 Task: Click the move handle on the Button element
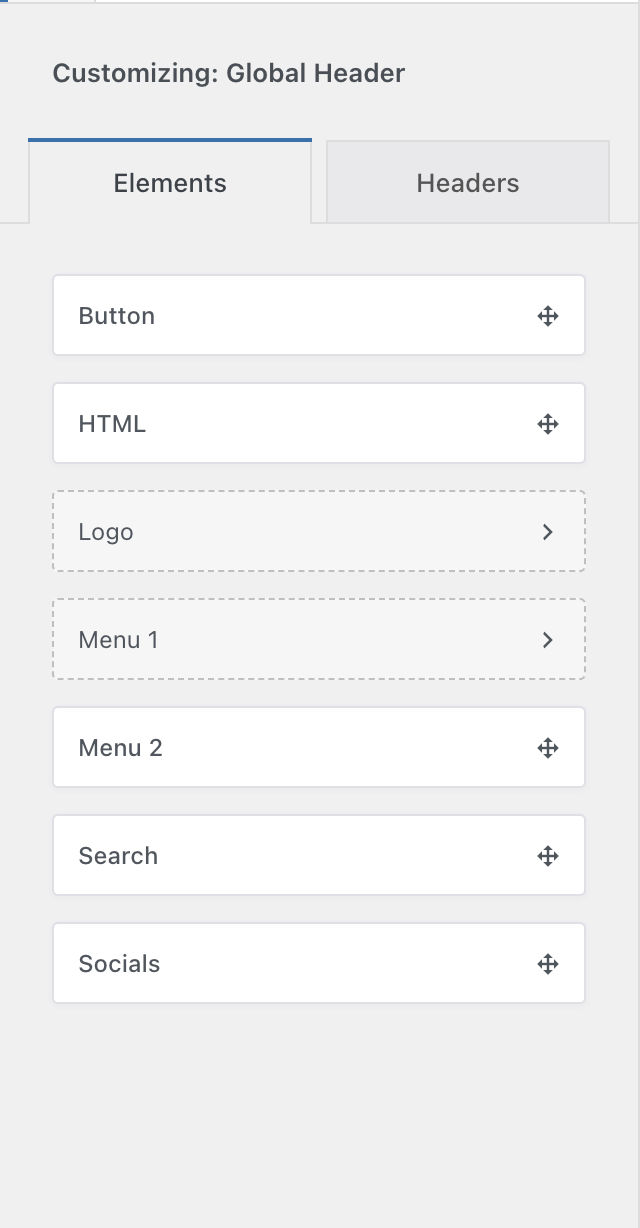[548, 315]
